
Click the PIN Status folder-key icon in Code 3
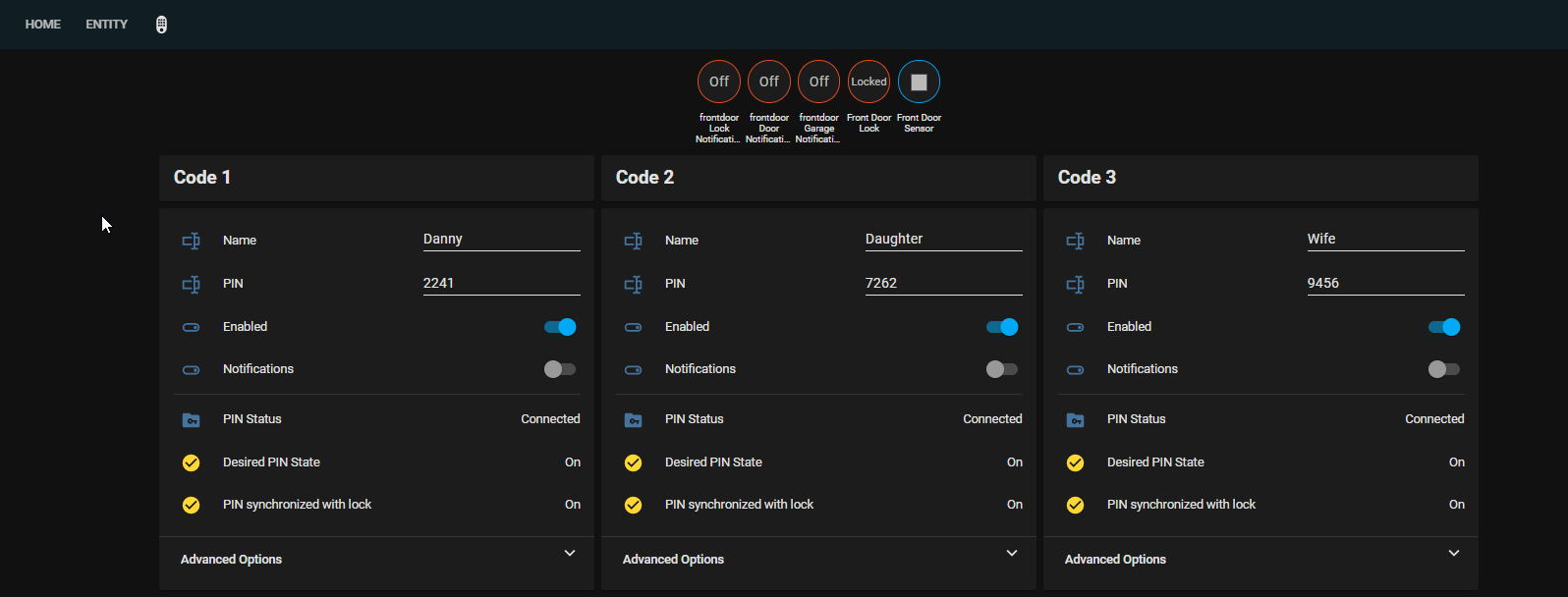point(1076,419)
